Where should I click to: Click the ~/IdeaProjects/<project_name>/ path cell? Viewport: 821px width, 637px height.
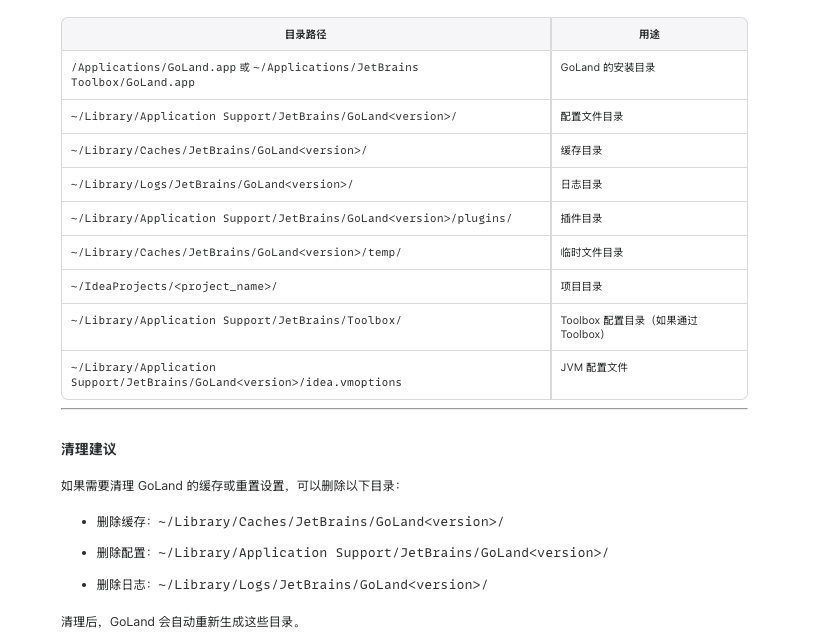coord(306,286)
